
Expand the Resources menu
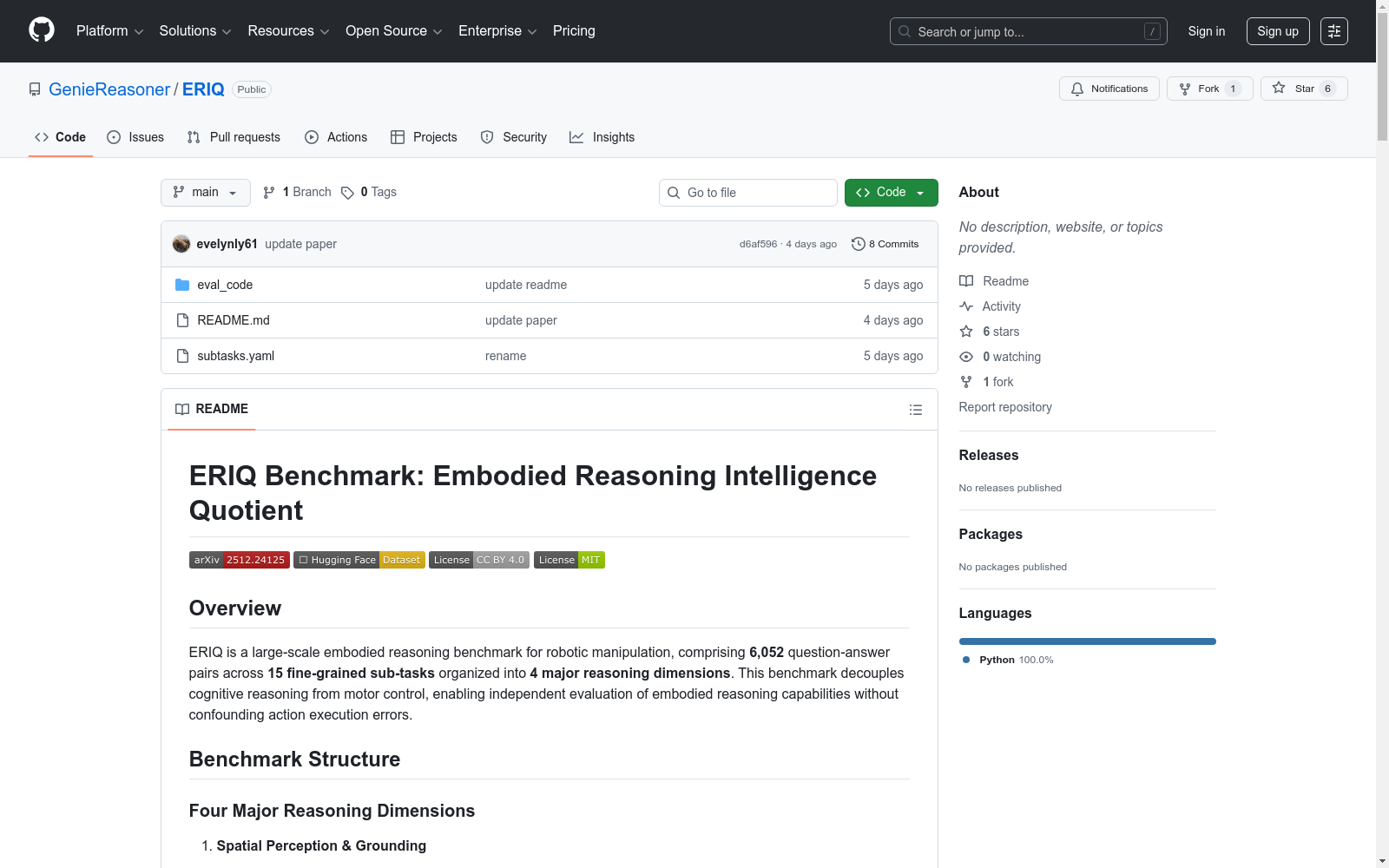point(289,31)
